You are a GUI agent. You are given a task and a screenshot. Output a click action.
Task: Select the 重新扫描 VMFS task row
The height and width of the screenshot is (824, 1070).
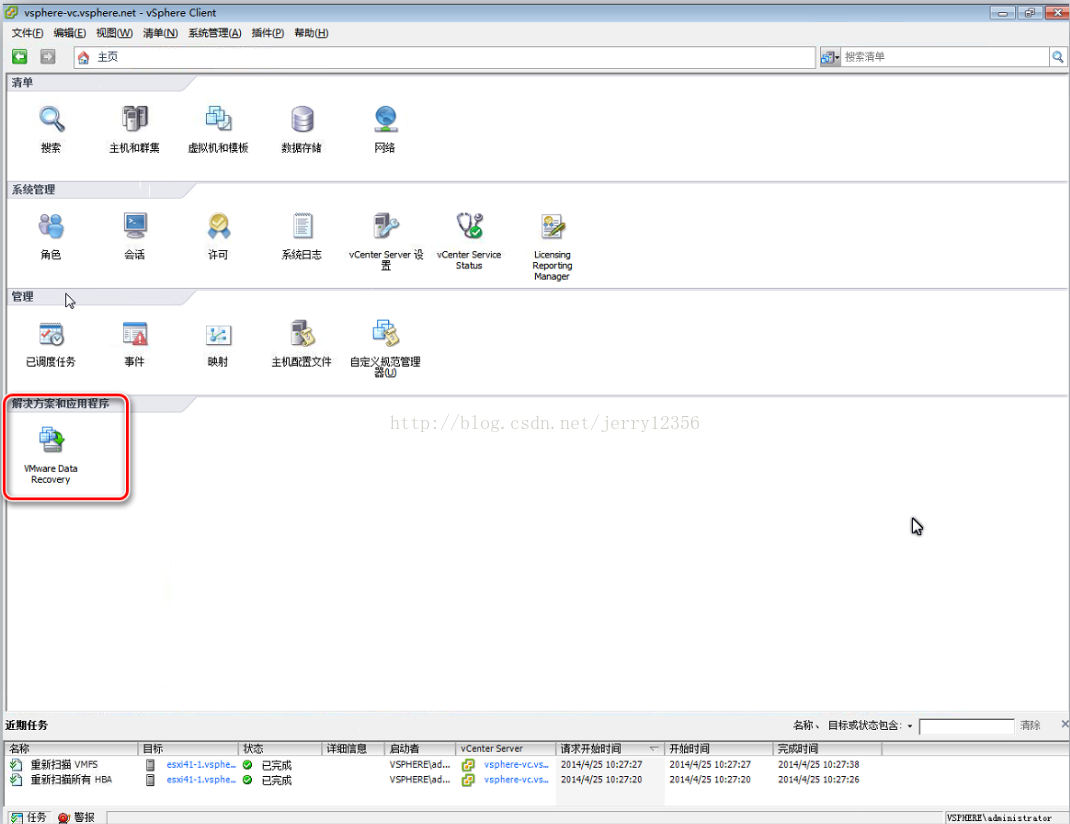535,765
